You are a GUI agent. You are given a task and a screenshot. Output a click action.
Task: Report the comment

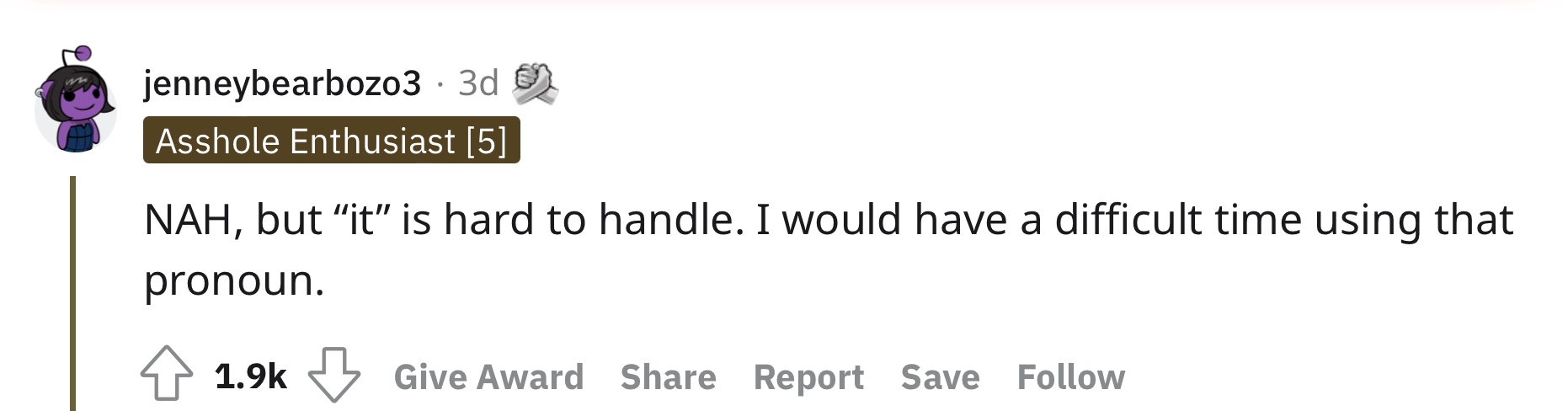click(x=808, y=376)
